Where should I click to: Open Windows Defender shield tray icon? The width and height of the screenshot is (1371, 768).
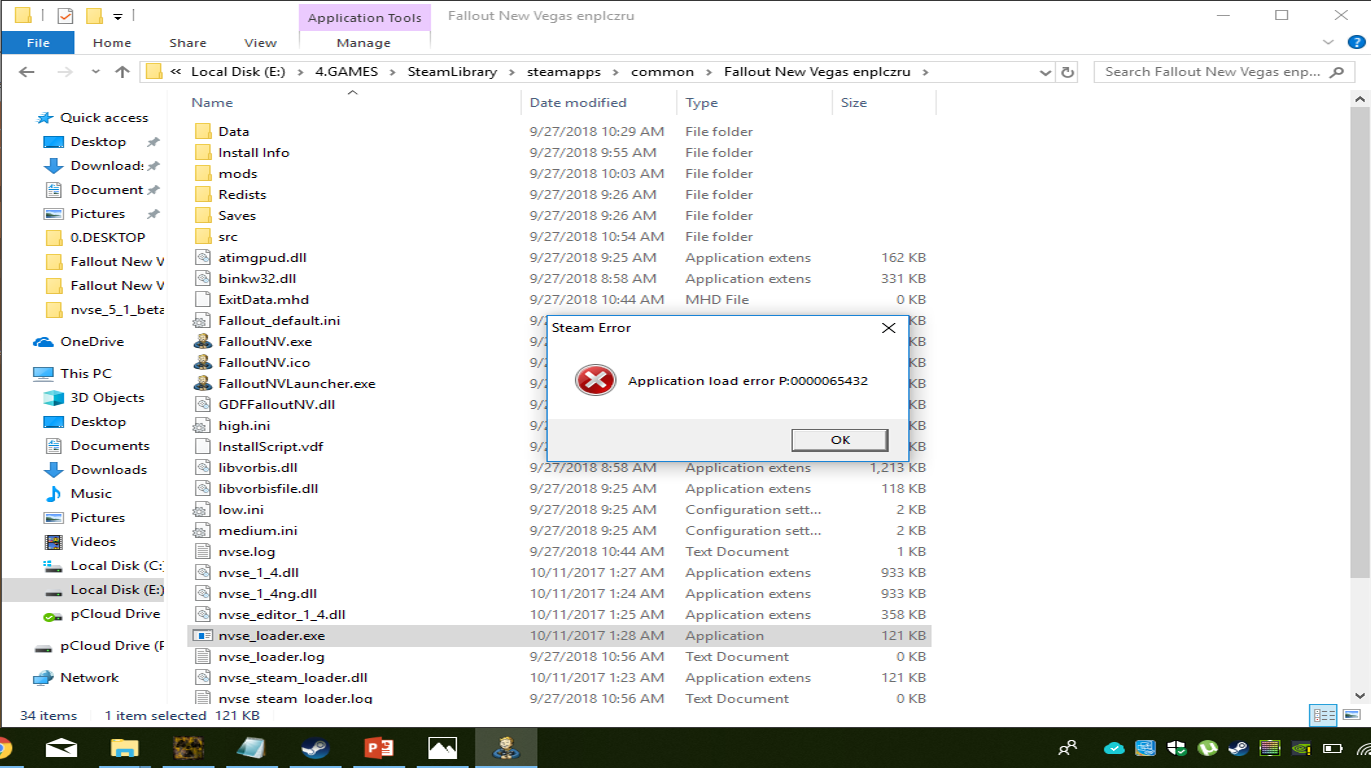coord(1176,748)
